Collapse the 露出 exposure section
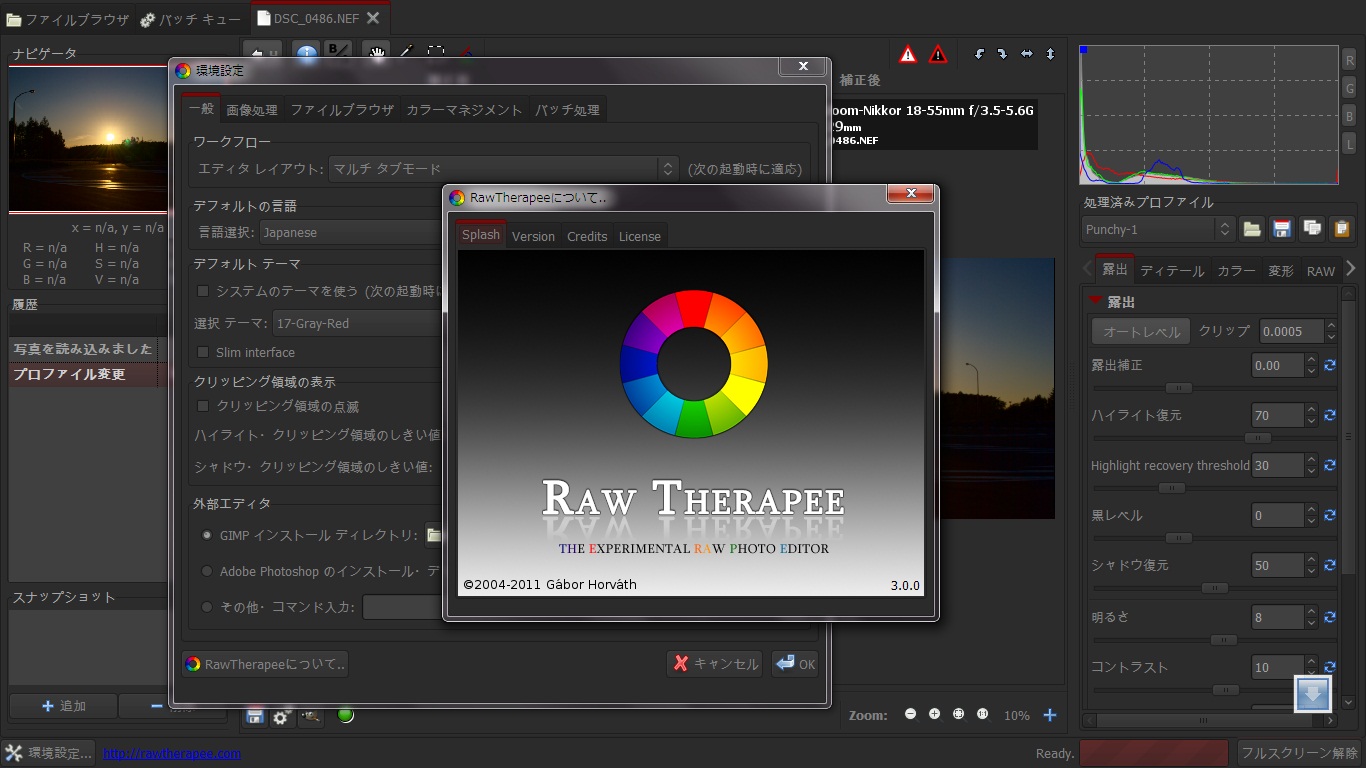1366x768 pixels. click(x=1096, y=301)
